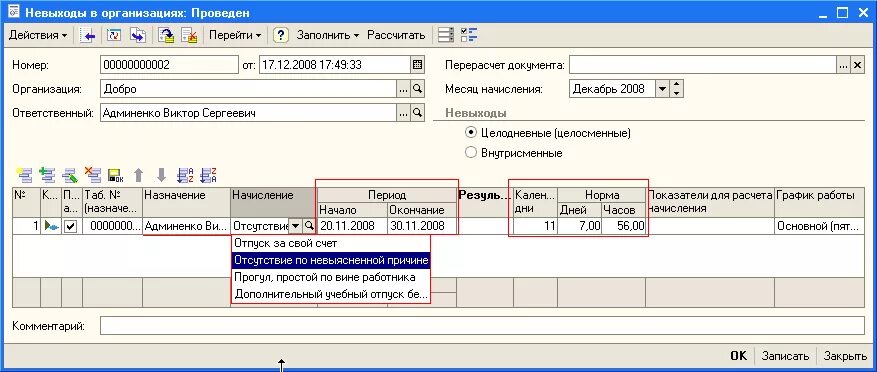Viewport: 877px width, 372px height.
Task: Click the magnifier in Начисление cell
Action: point(309,227)
